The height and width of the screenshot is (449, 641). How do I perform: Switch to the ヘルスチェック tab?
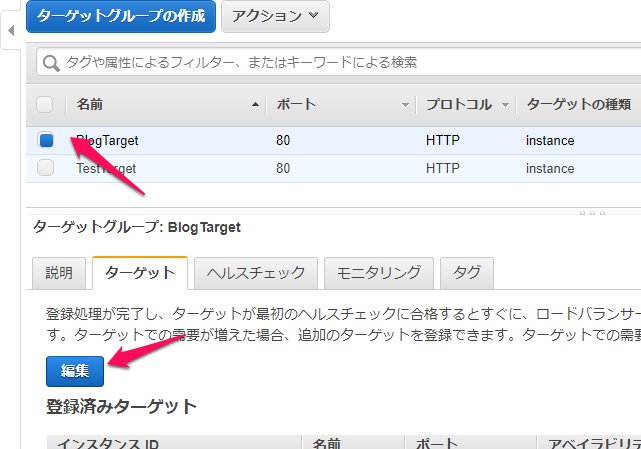(x=257, y=272)
